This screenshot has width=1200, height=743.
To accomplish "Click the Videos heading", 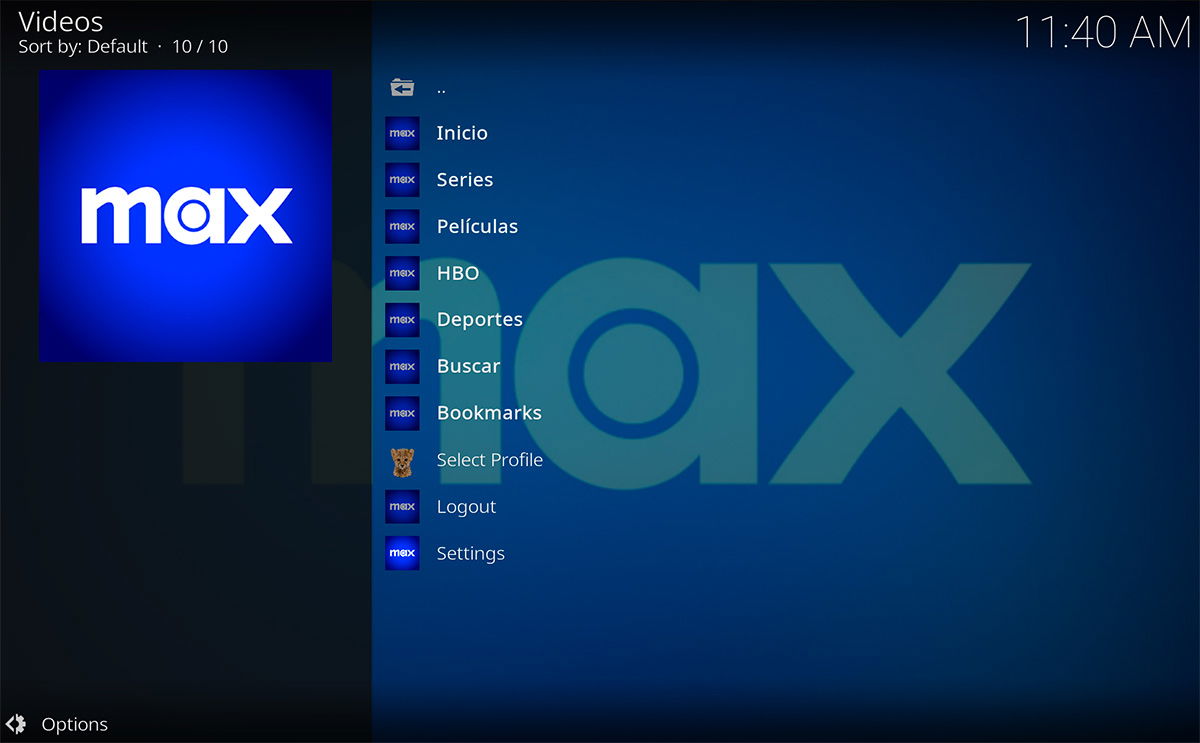I will pos(61,21).
